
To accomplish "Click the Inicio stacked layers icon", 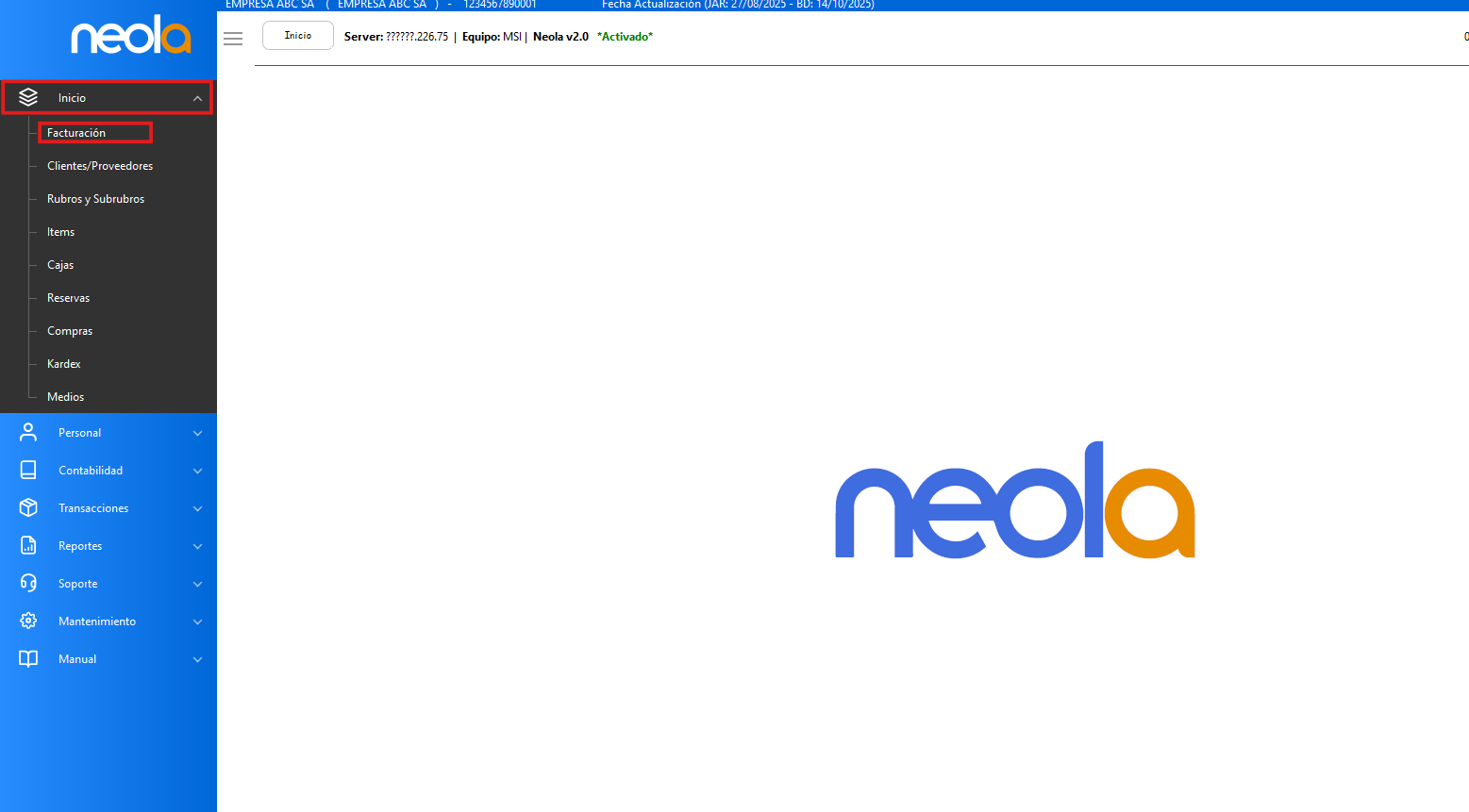I will click(x=28, y=97).
